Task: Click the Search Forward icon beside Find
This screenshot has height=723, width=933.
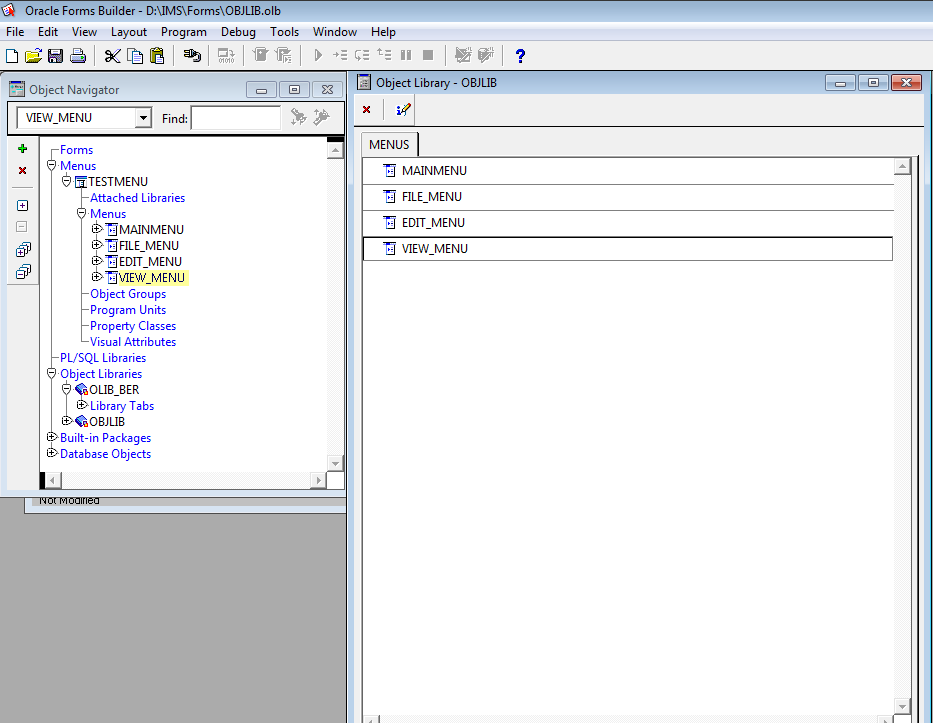Action: pyautogui.click(x=298, y=117)
